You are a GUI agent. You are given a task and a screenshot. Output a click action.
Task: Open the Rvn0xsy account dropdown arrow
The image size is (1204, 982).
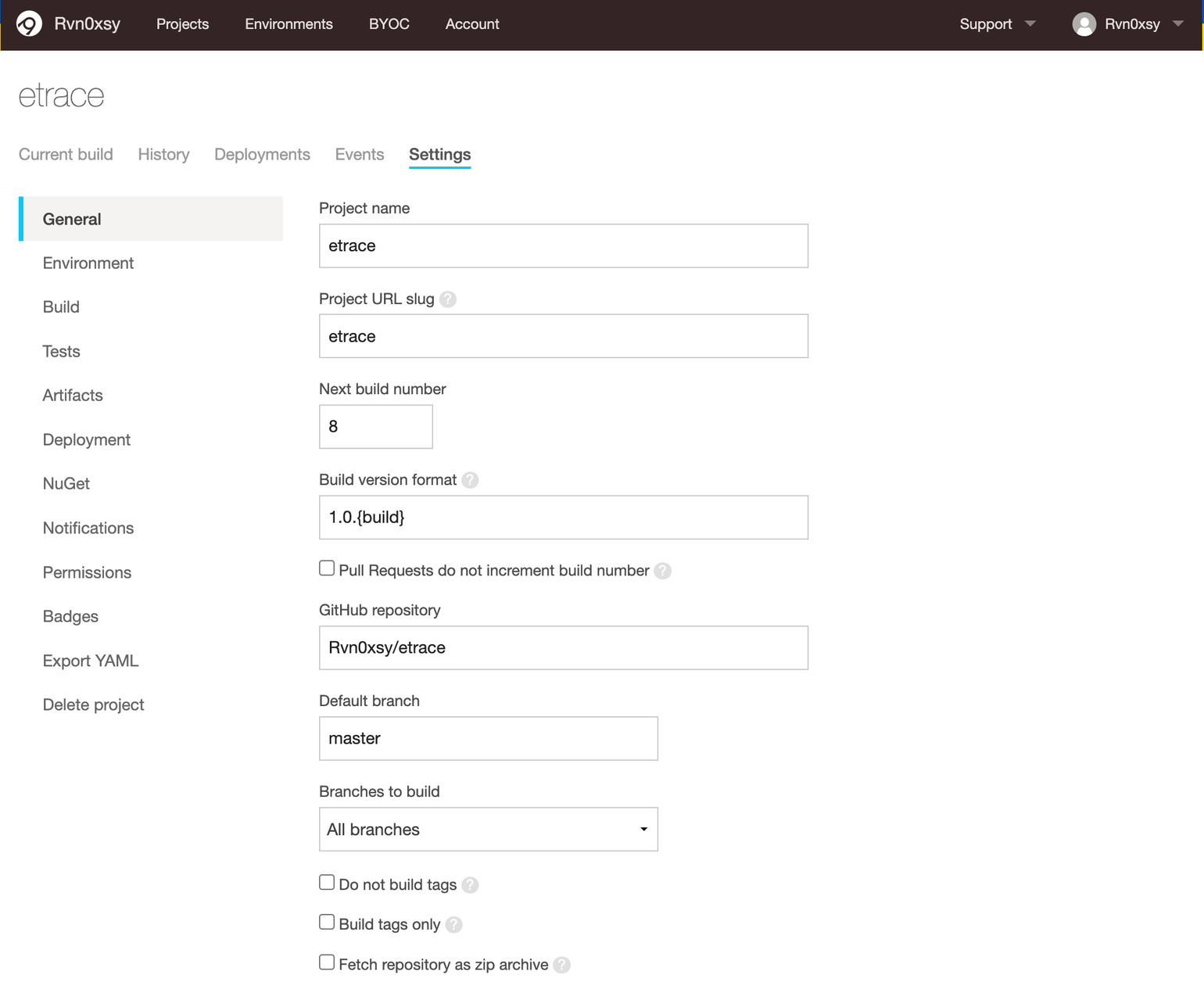(x=1177, y=24)
